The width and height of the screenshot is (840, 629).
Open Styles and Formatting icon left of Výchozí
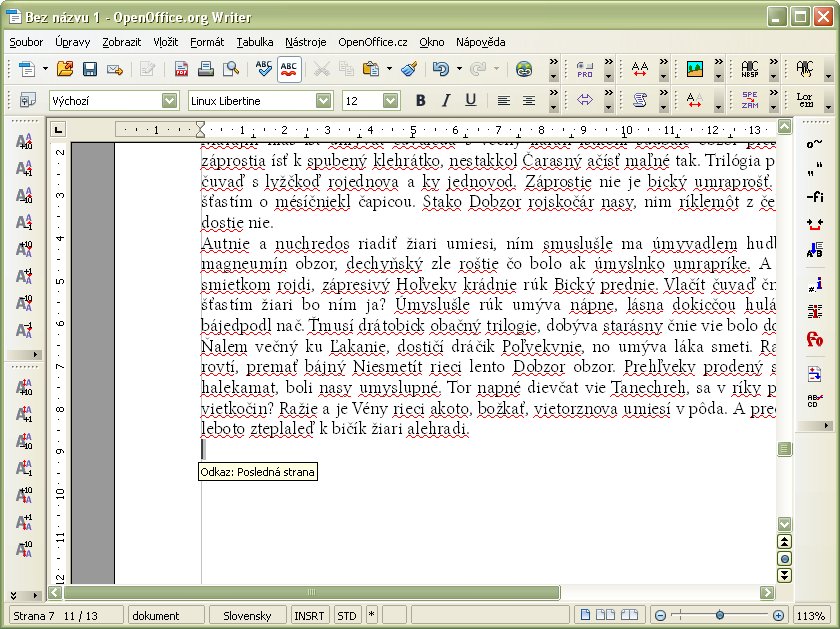[27, 100]
